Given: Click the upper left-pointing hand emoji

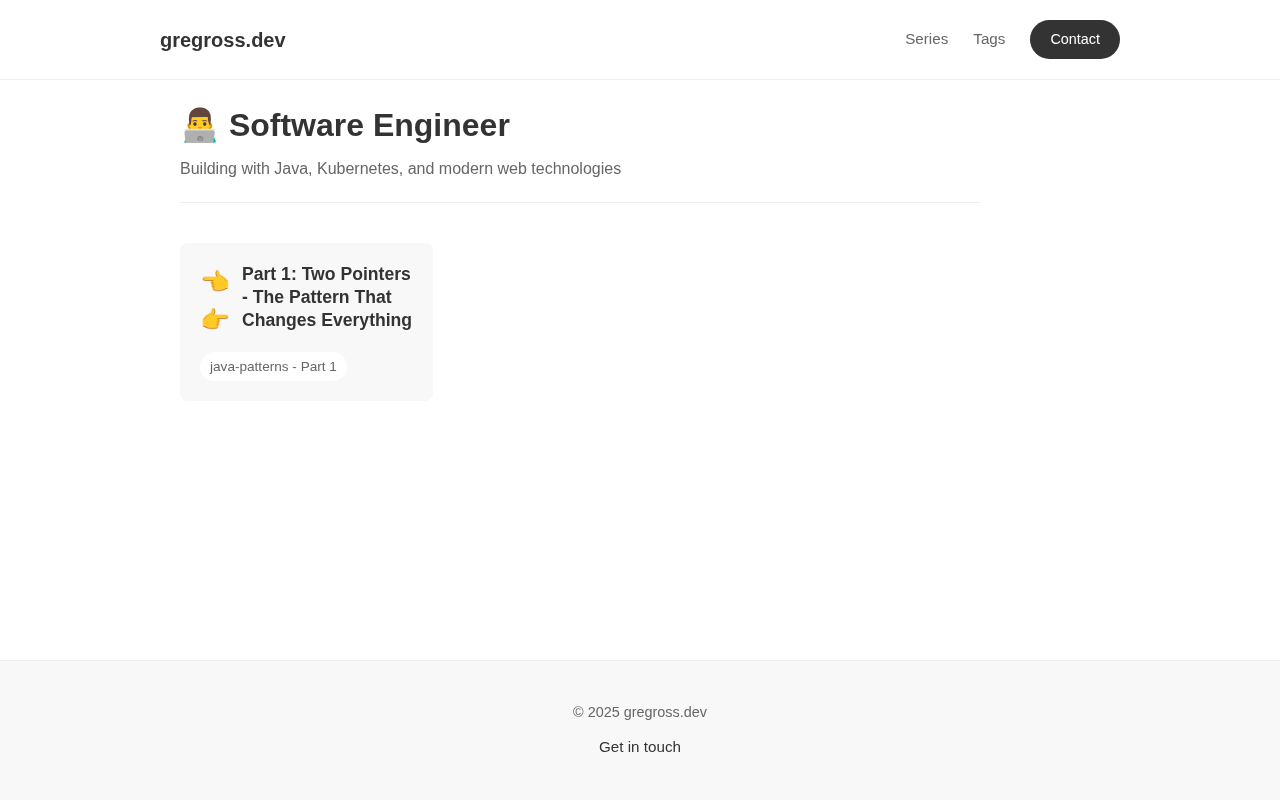Looking at the screenshot, I should [x=215, y=281].
